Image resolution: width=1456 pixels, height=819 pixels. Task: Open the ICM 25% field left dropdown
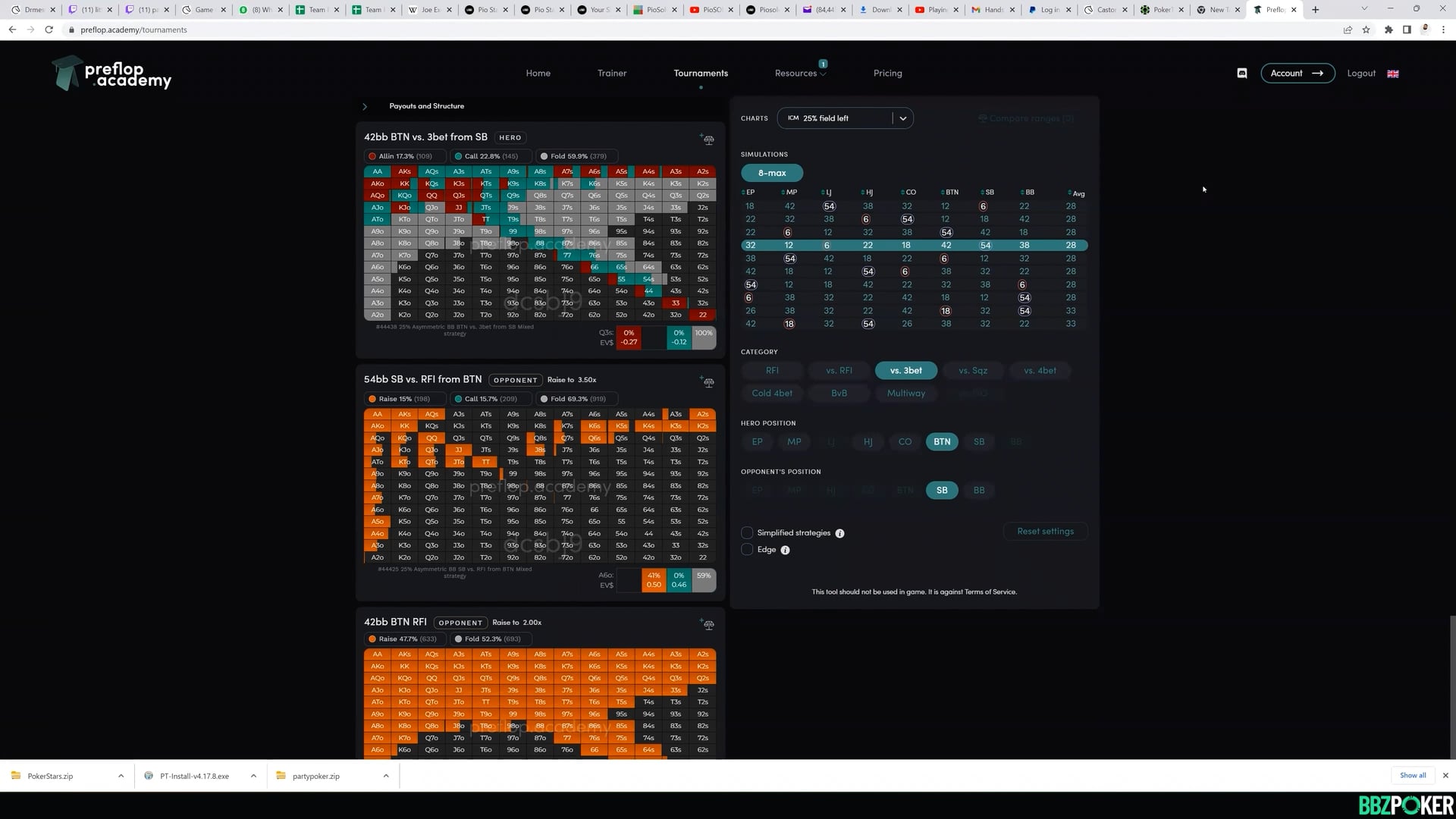coord(845,118)
